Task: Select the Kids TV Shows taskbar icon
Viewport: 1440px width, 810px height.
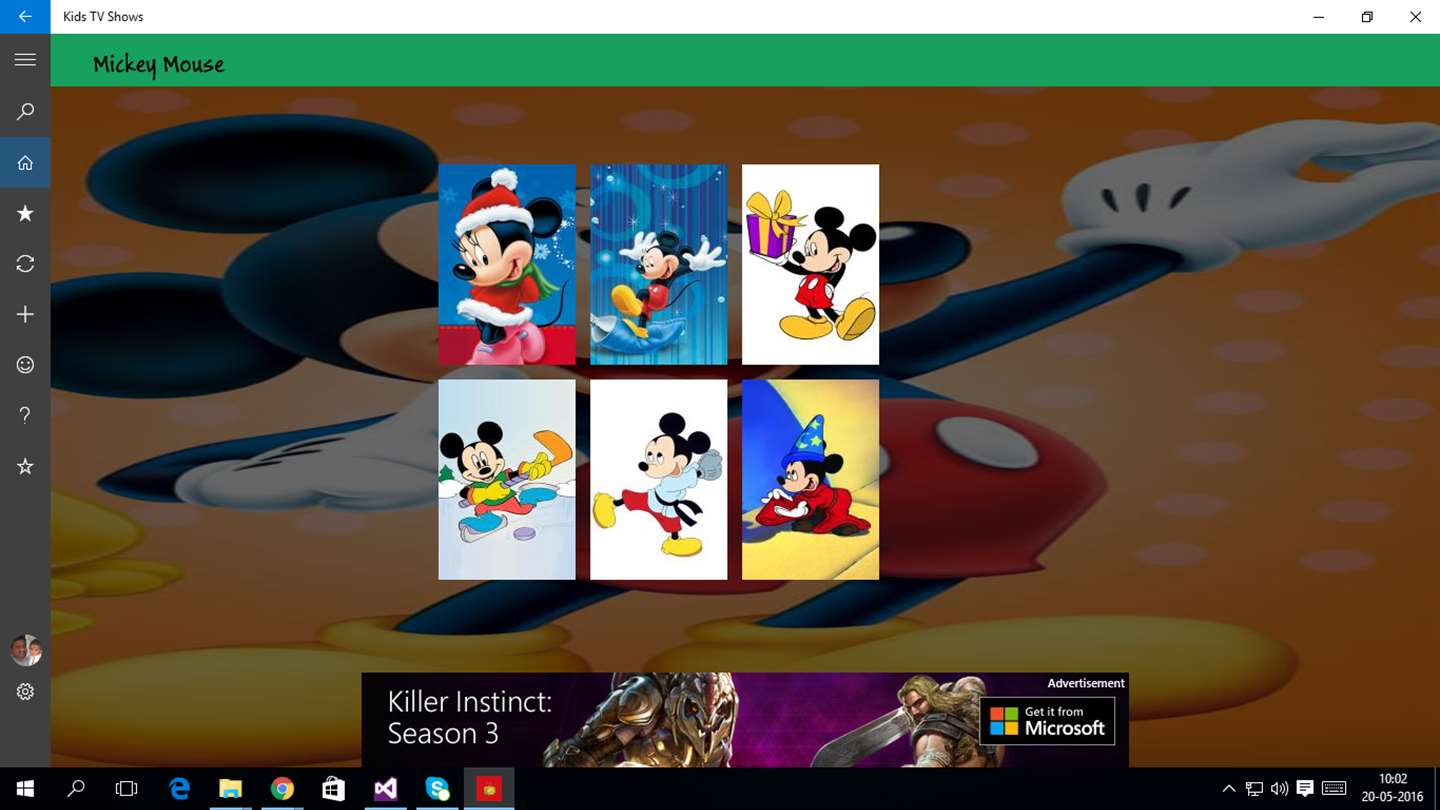Action: point(489,789)
